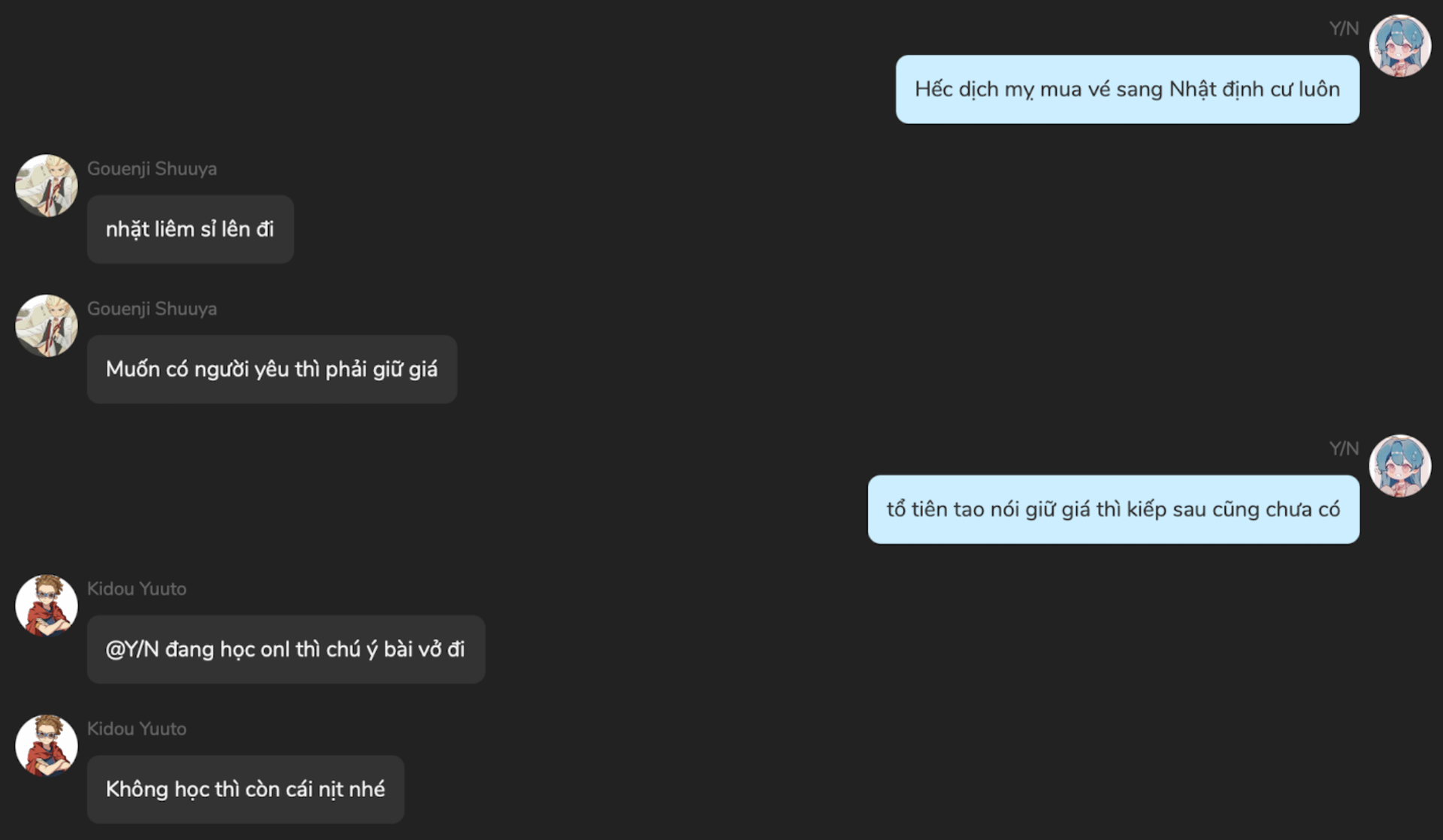Click the "Không học thì còn cái nịt nhé" bubble
The image size is (1443, 840).
coord(246,789)
